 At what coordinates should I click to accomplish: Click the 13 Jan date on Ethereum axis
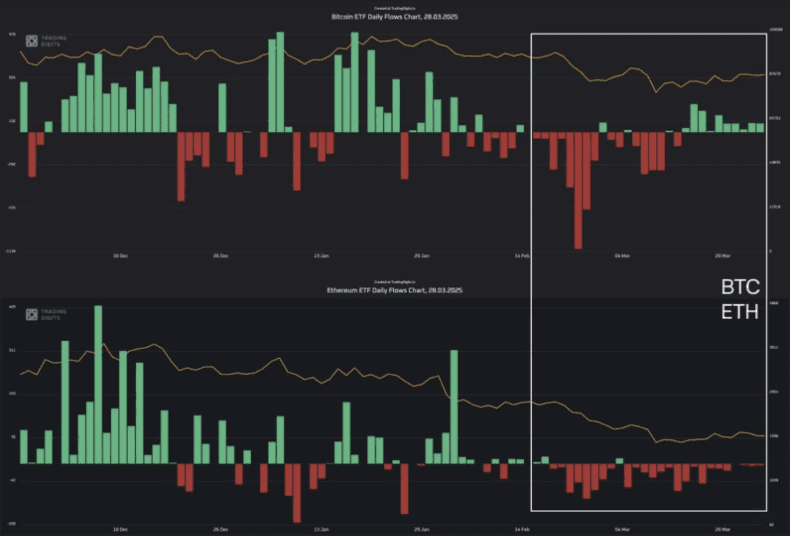[x=321, y=529]
